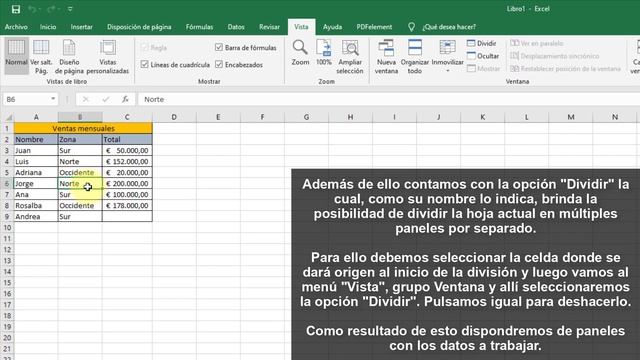640x360 pixels.
Task: Select cell containing Rosalba
Action: point(36,206)
